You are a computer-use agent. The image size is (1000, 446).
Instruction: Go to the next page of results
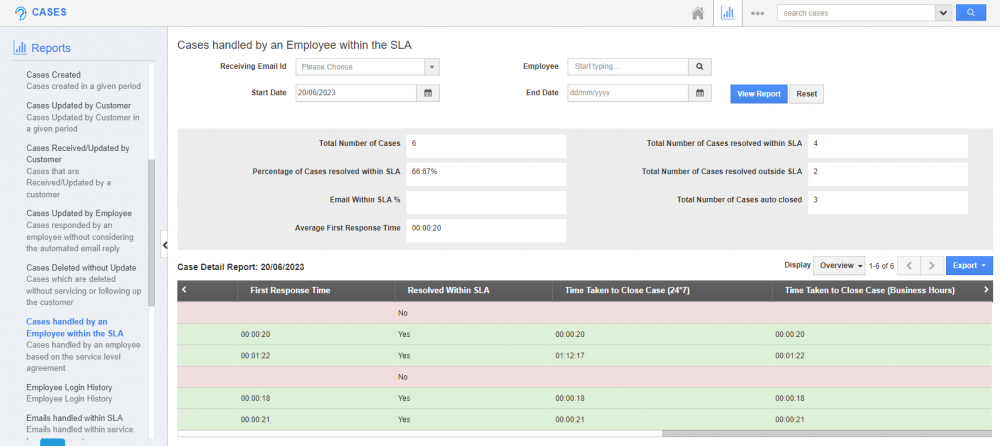coord(931,266)
